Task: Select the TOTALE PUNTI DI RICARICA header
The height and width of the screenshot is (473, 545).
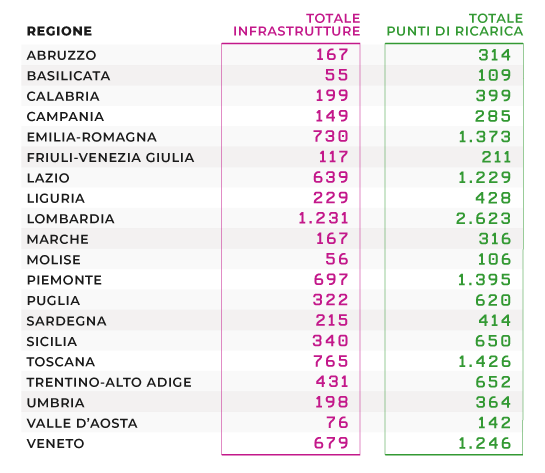Action: click(455, 25)
